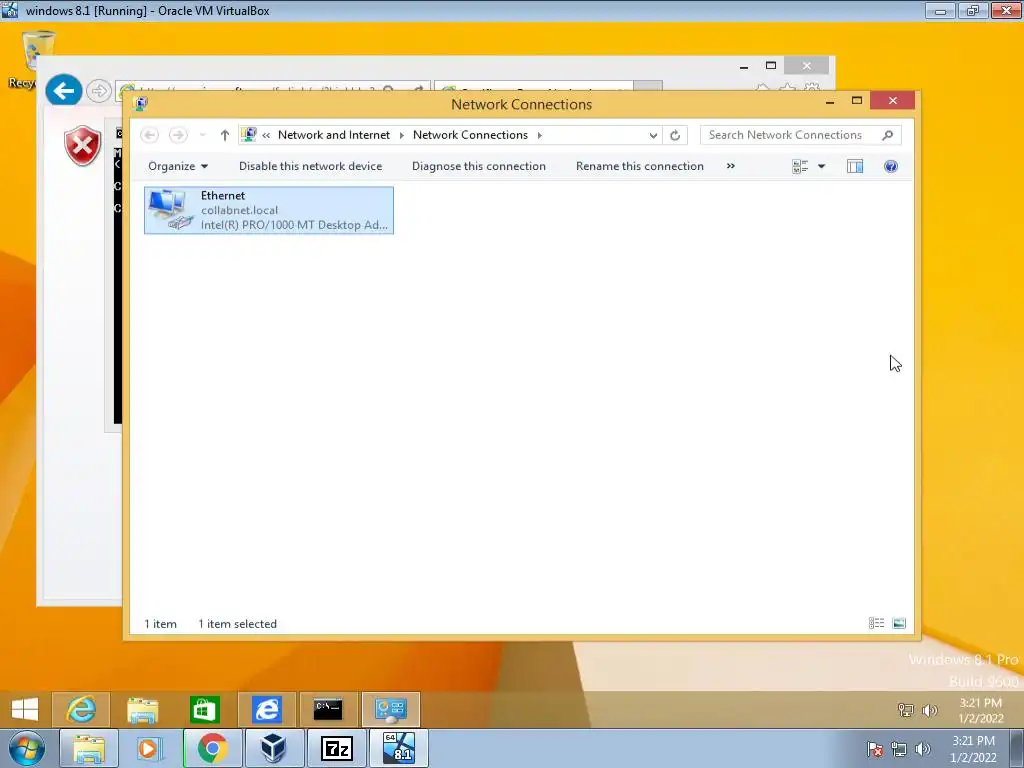Open 7-Zip on host taskbar
The width and height of the screenshot is (1024, 768).
[x=337, y=748]
